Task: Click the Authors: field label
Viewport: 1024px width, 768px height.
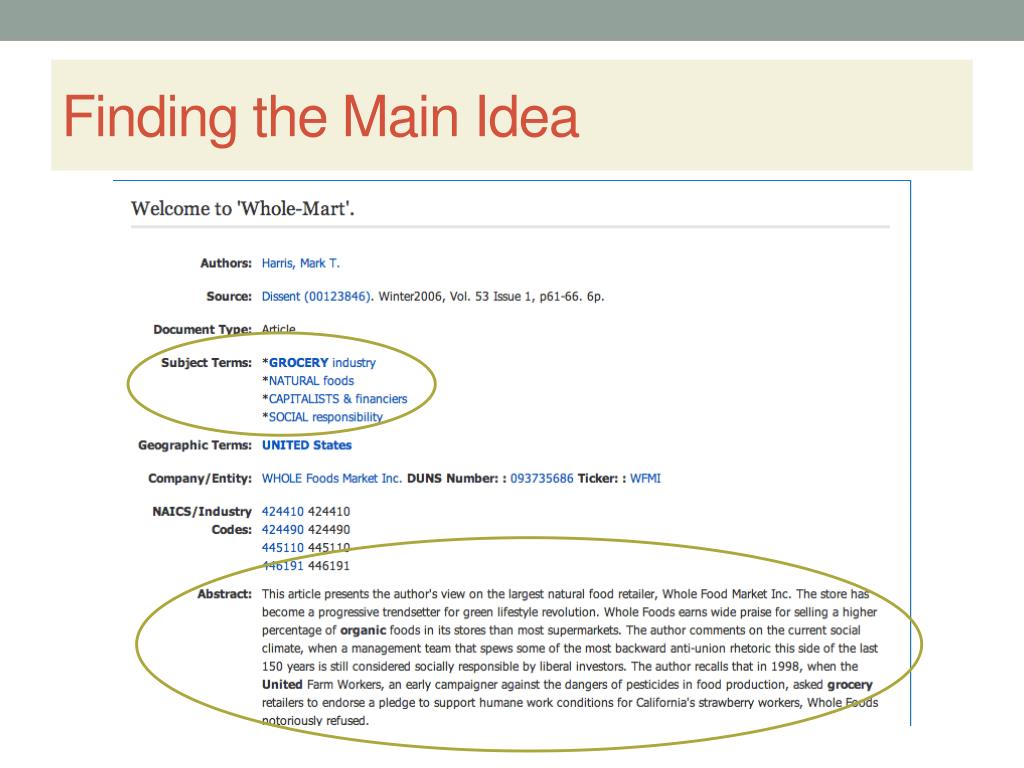Action: [226, 263]
